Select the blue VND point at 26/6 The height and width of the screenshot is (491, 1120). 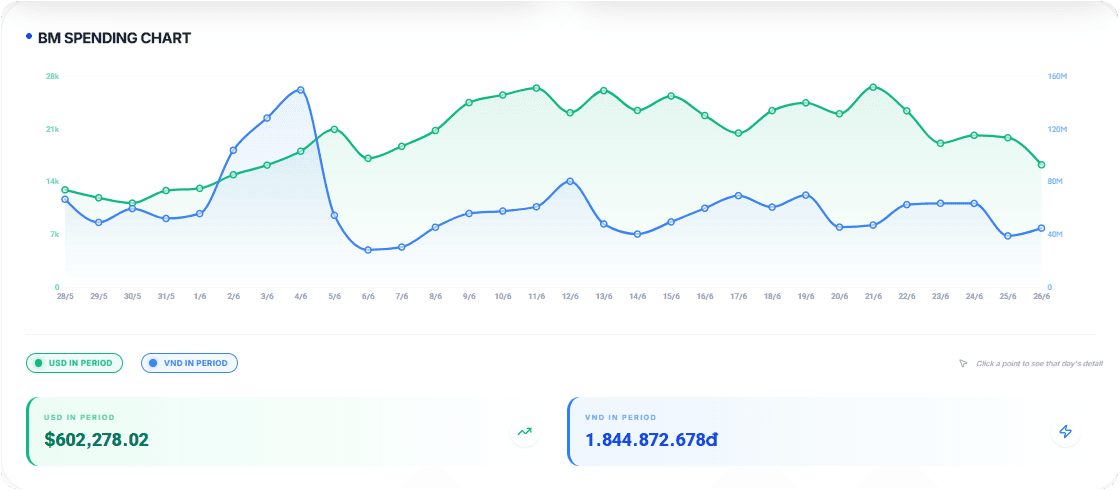pyautogui.click(x=1041, y=229)
